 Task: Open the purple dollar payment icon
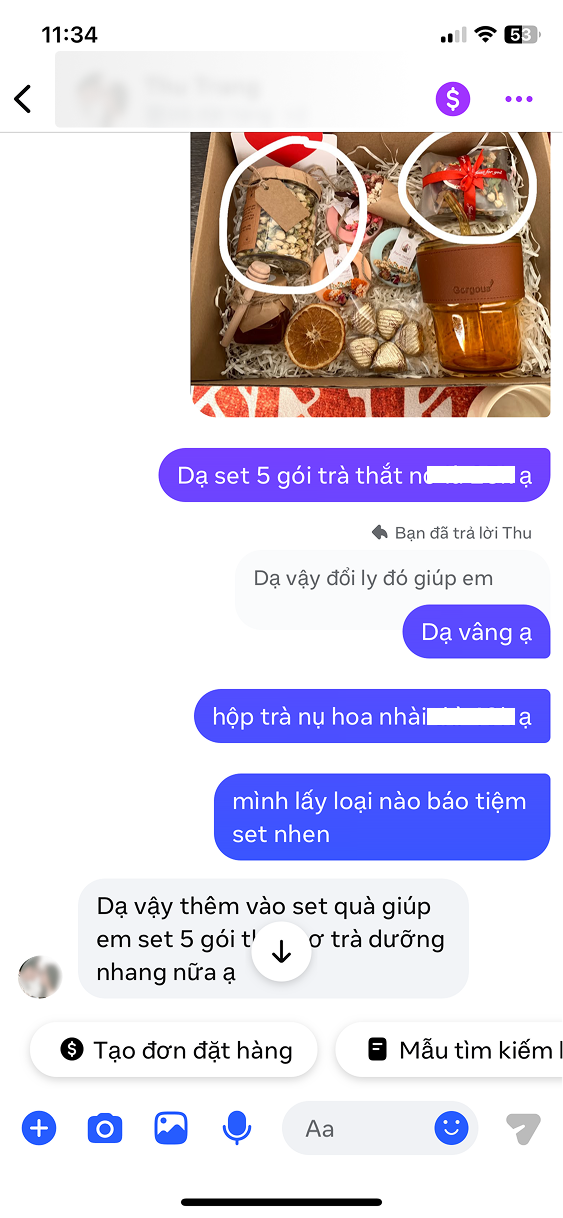coord(452,98)
